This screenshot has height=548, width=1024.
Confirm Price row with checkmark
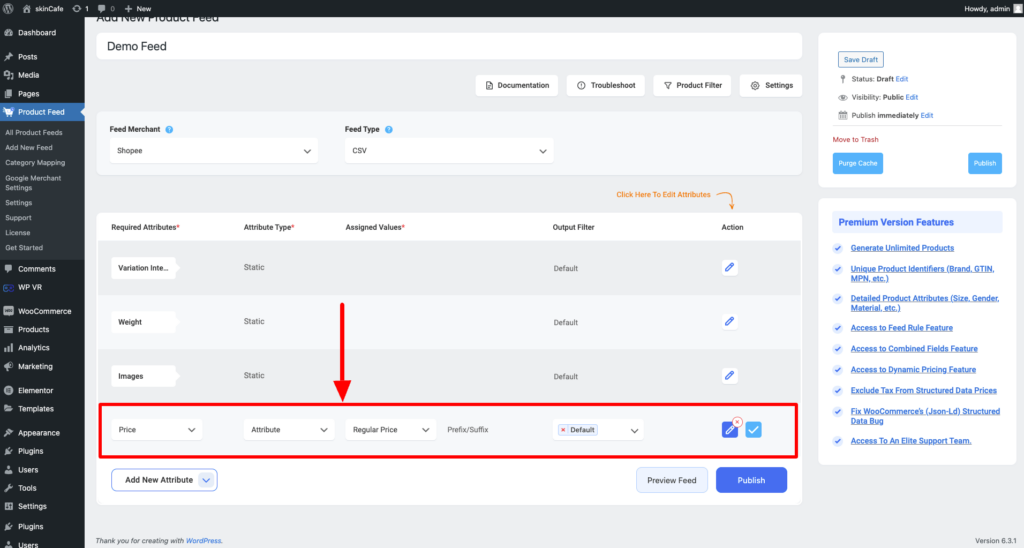[x=754, y=430]
